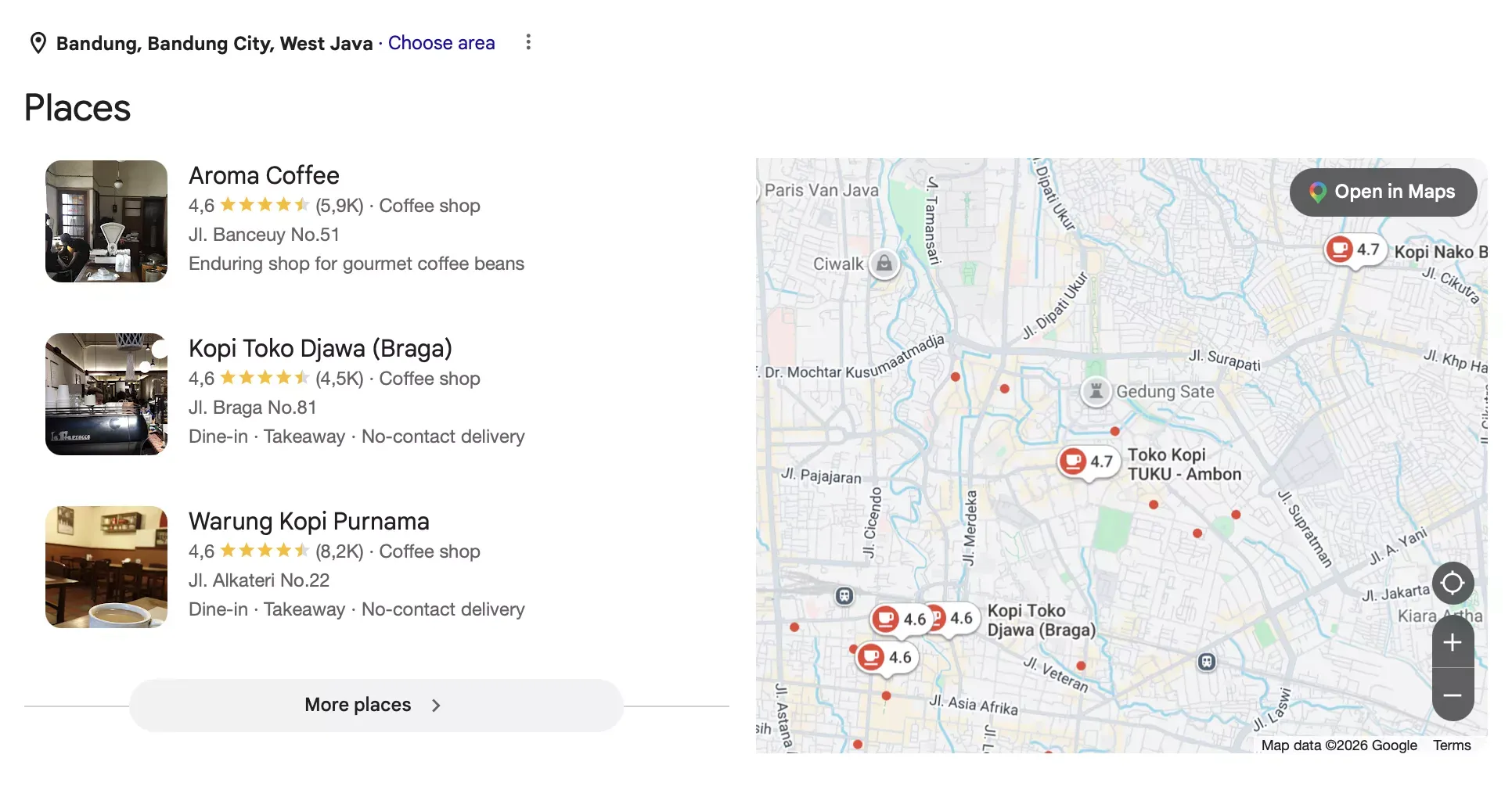Viewport: 1512px width, 801px height.
Task: Click the arrow chevron in More places
Action: pos(436,706)
